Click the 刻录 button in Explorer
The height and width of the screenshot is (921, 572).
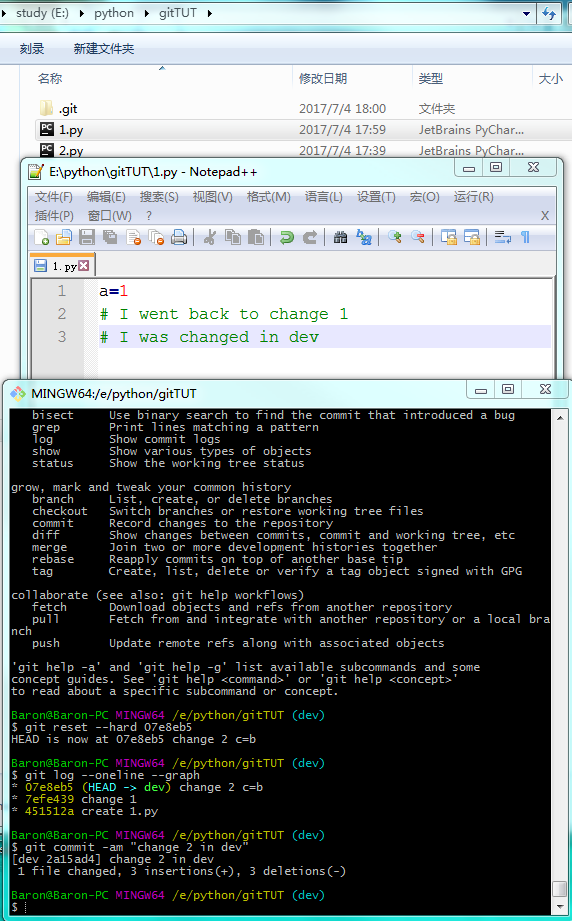click(x=32, y=49)
